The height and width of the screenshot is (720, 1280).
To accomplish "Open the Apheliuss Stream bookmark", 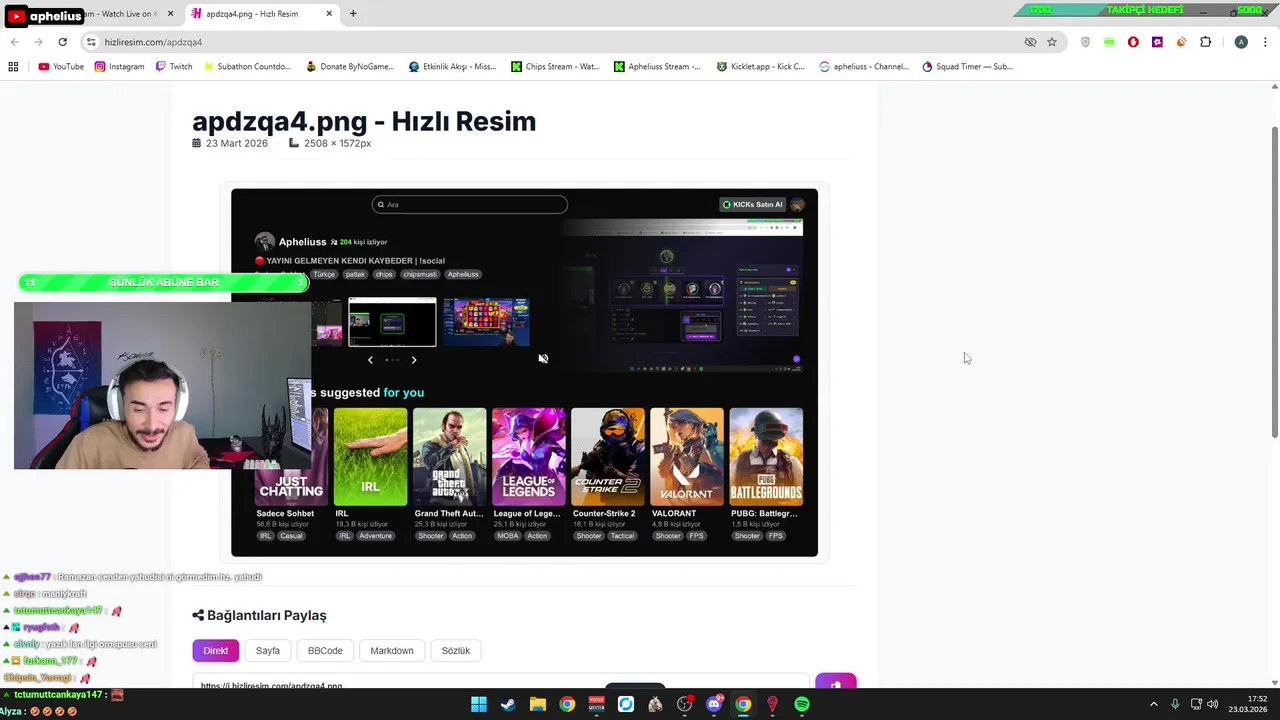I will tap(657, 67).
